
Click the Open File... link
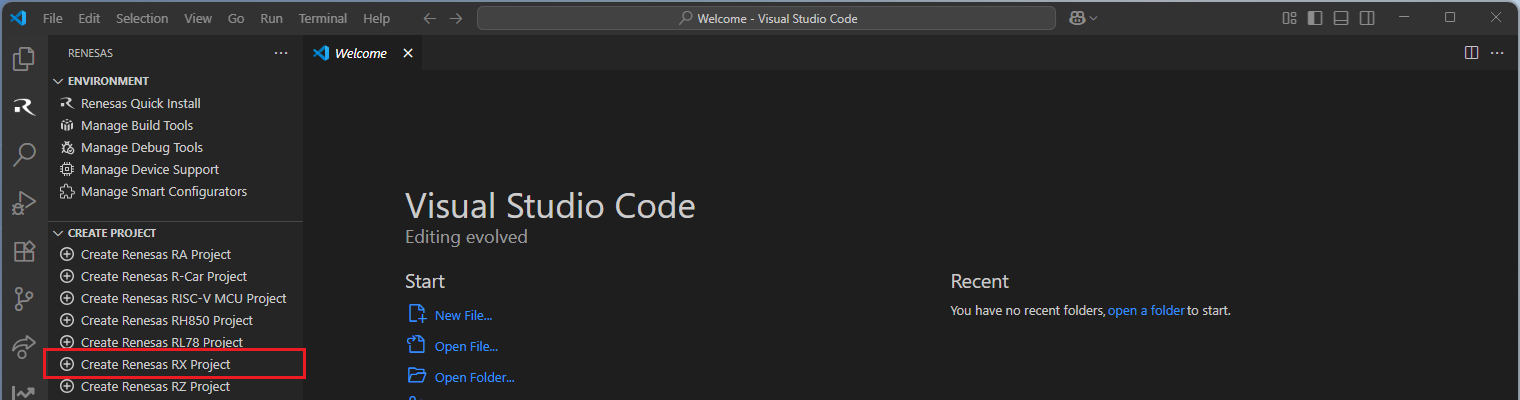(466, 346)
